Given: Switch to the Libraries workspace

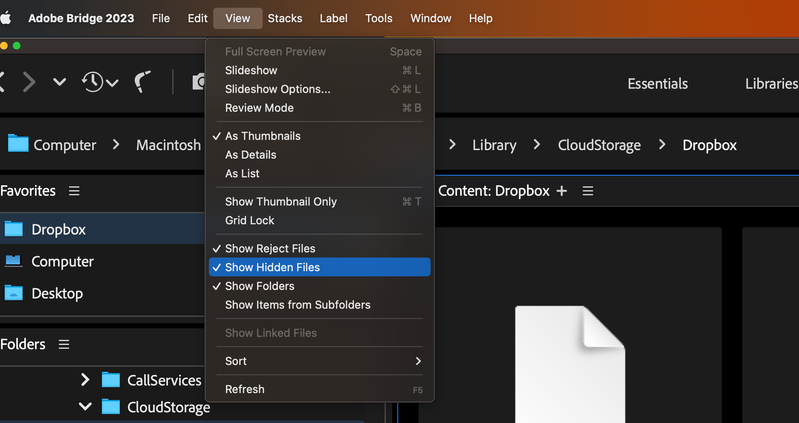Looking at the screenshot, I should [771, 84].
